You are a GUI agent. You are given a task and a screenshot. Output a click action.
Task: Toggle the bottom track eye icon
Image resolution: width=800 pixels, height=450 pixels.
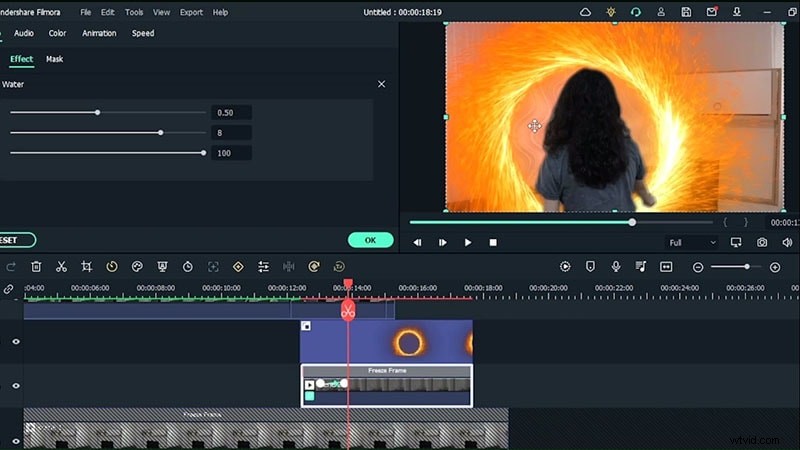[x=15, y=440]
